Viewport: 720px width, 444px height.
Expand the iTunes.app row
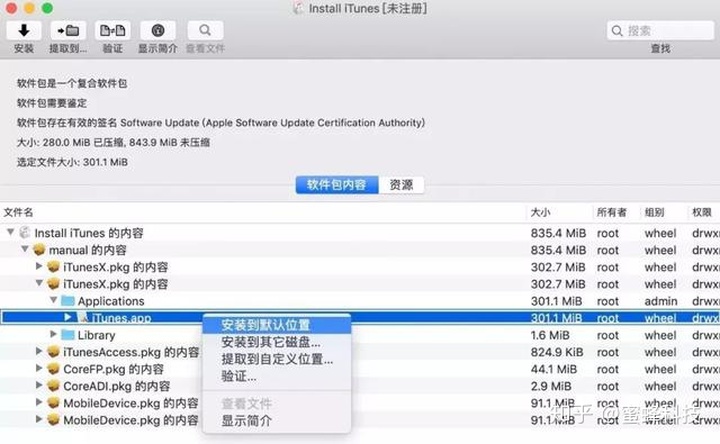click(68, 317)
